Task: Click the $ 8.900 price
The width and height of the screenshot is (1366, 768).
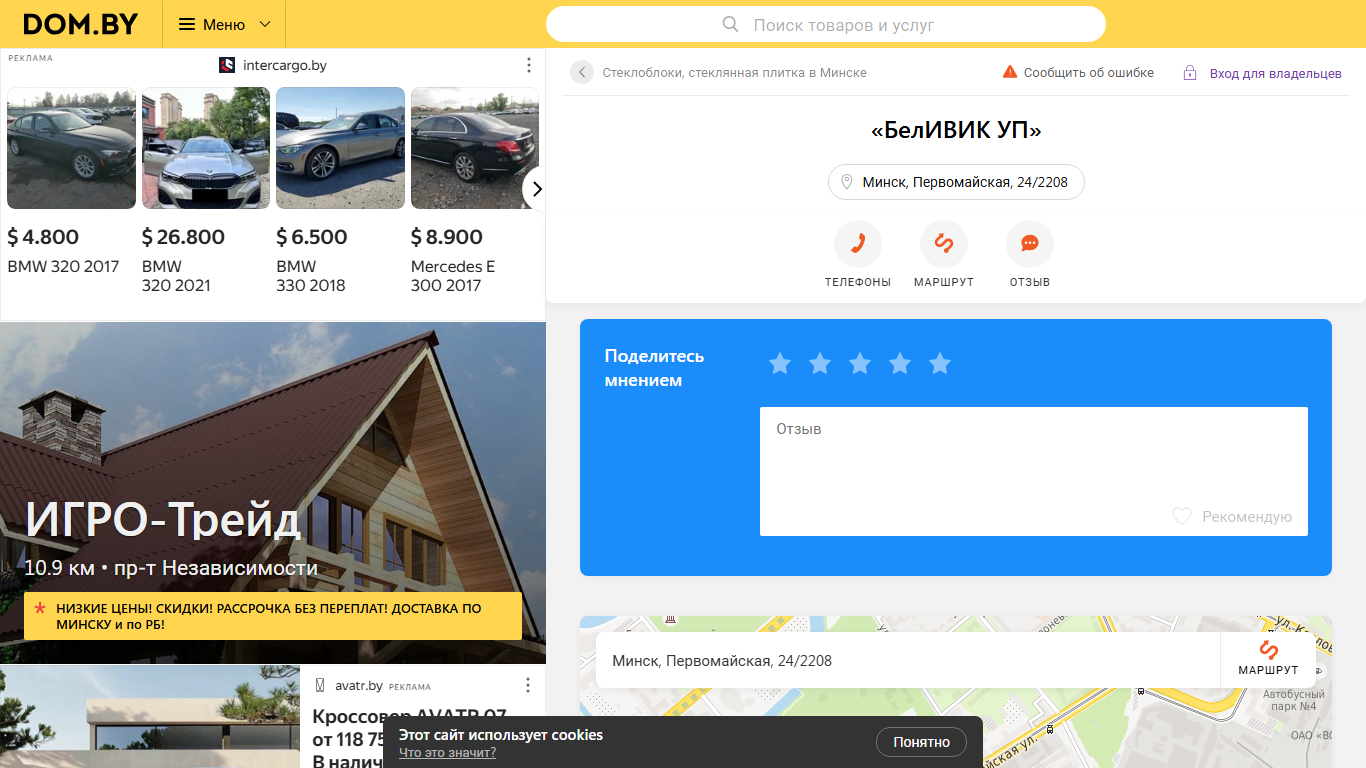Action: pos(447,237)
